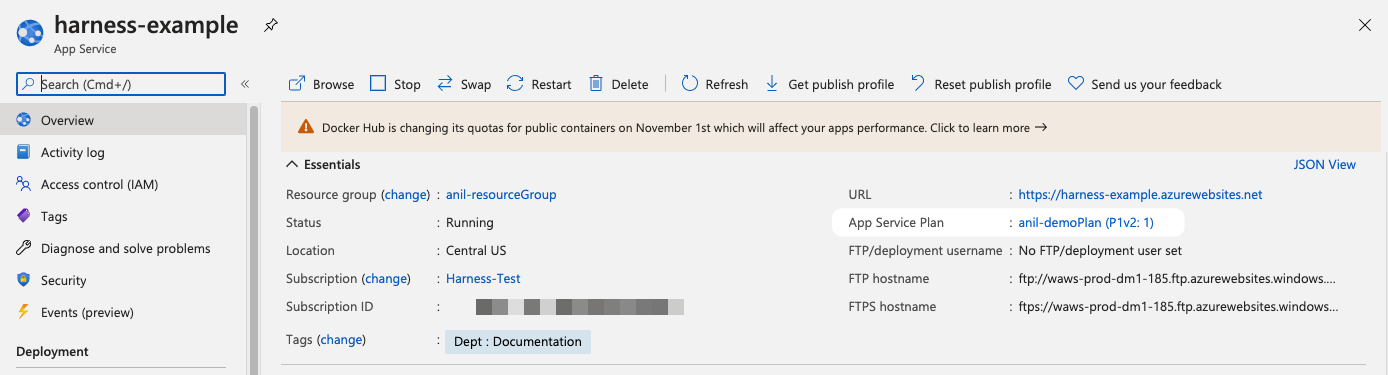Open the harness-example.azurewebsites.net URL
The image size is (1388, 375).
1140,194
